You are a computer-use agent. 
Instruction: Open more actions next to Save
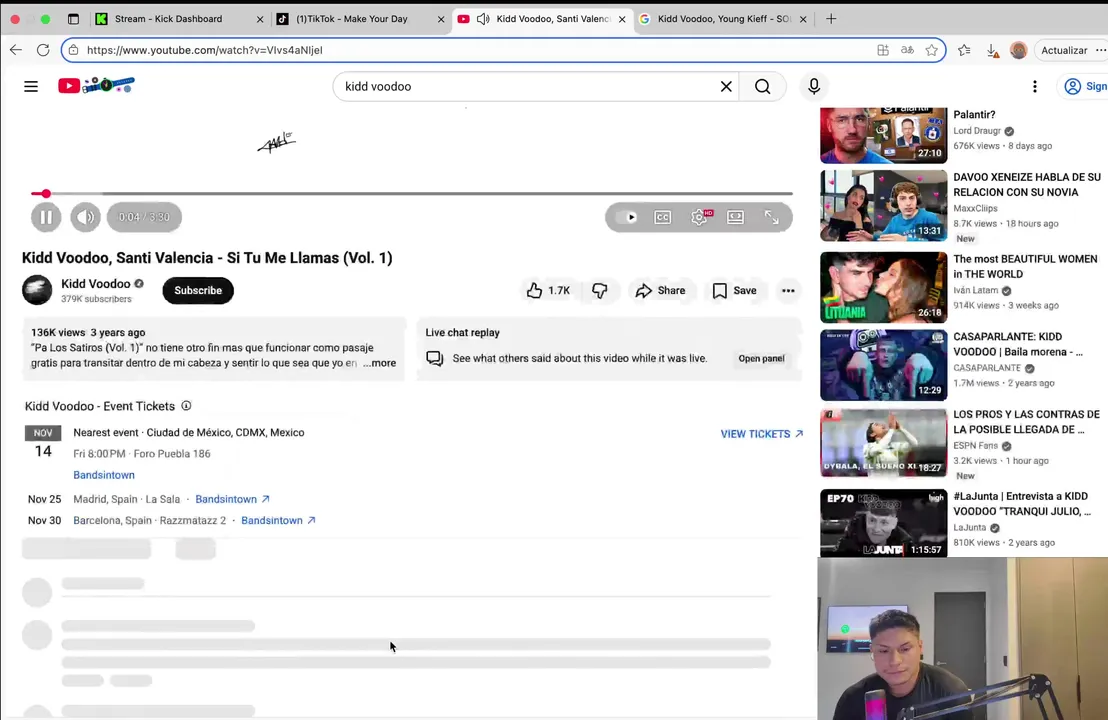click(788, 290)
